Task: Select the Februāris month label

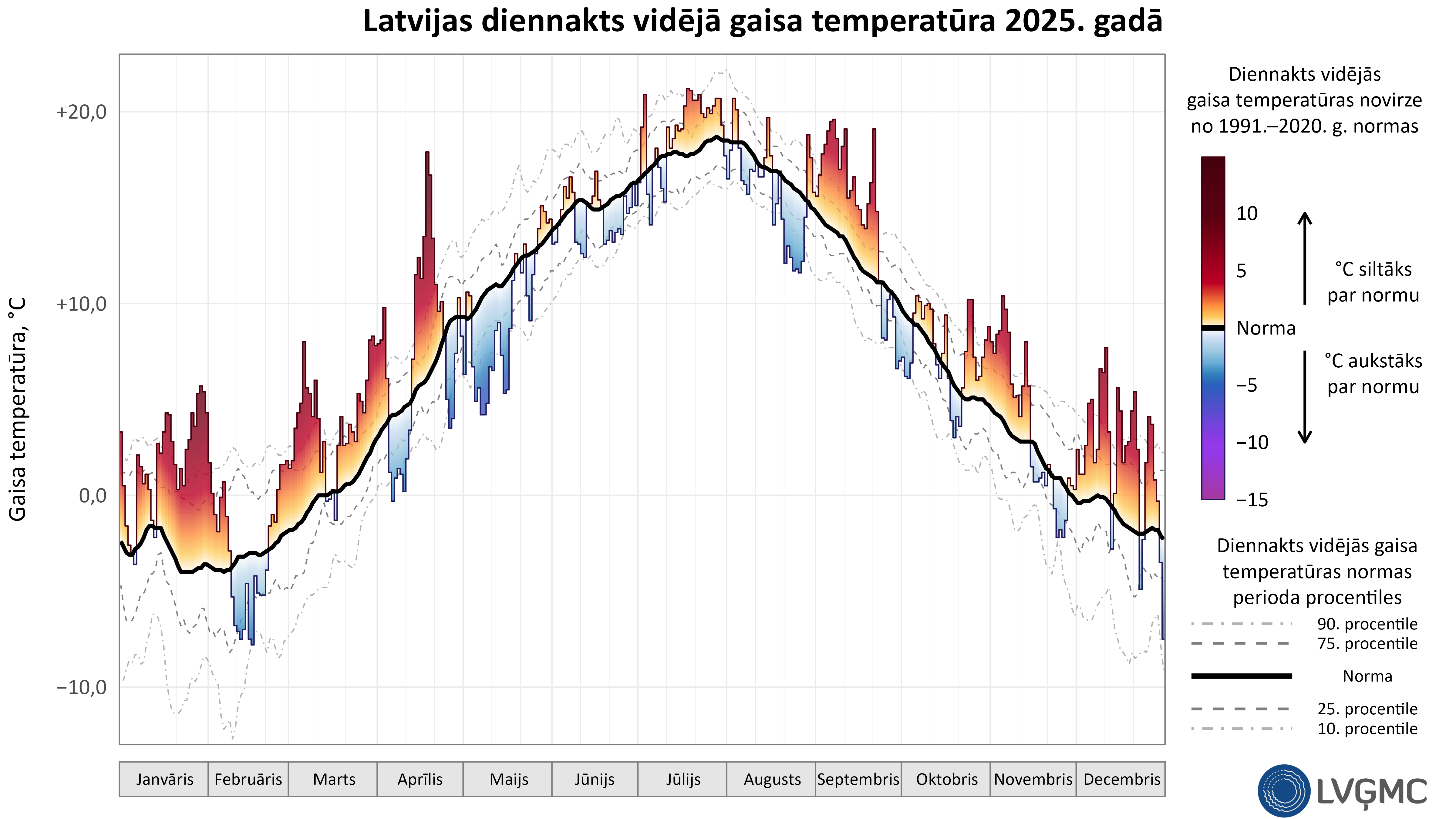Action: pyautogui.click(x=248, y=779)
